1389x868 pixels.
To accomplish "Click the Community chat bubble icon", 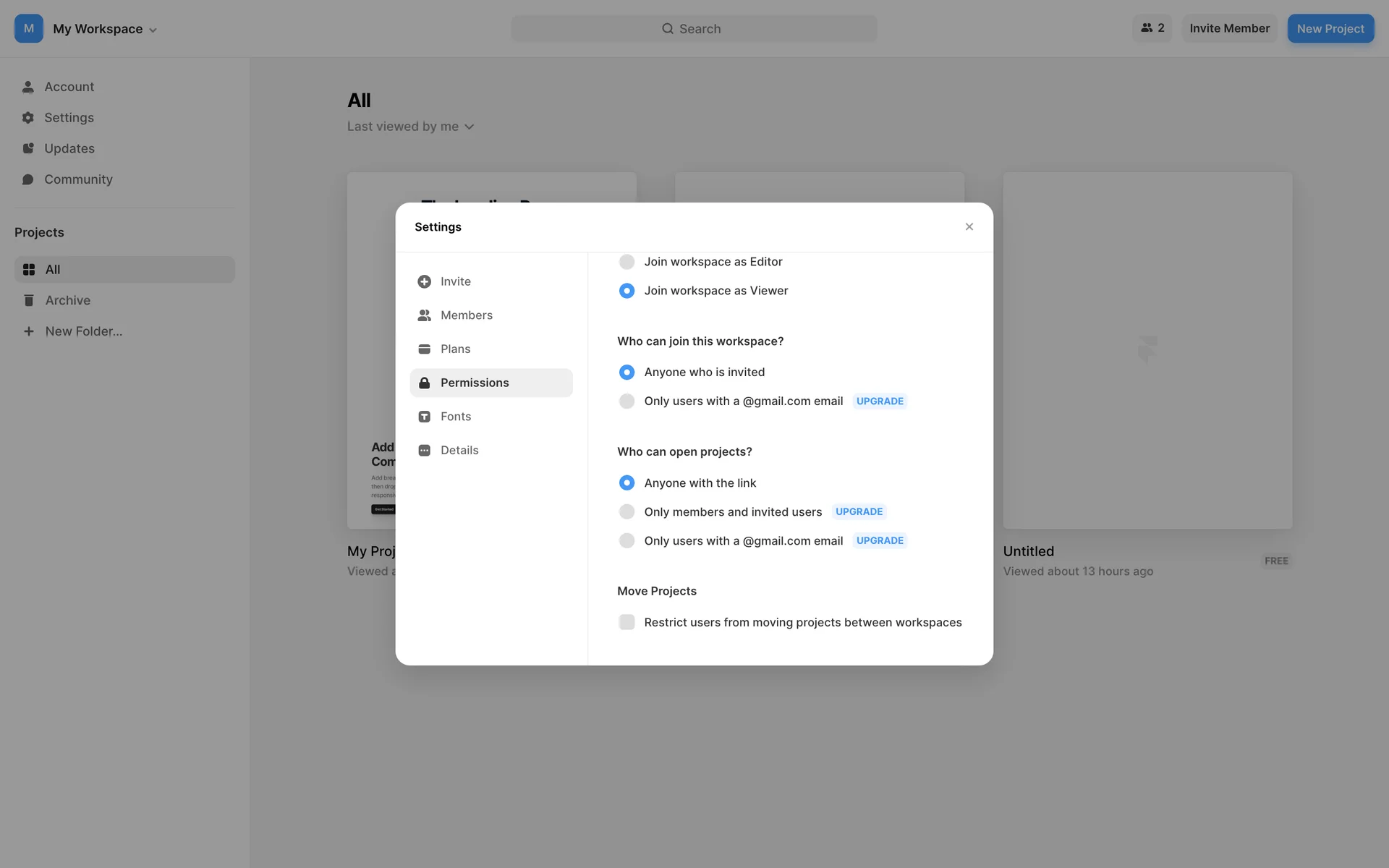I will tap(28, 179).
